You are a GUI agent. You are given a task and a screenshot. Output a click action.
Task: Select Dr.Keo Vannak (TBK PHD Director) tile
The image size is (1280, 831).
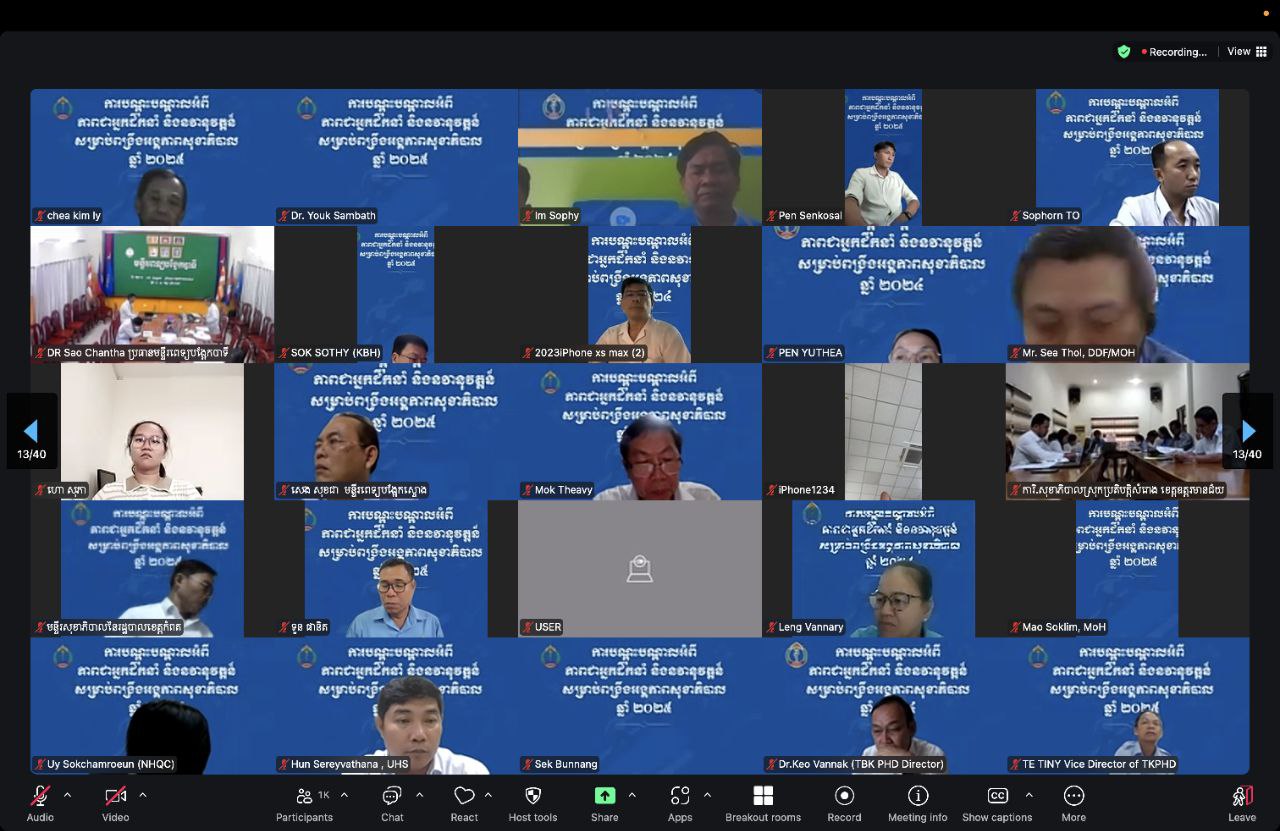(x=884, y=706)
